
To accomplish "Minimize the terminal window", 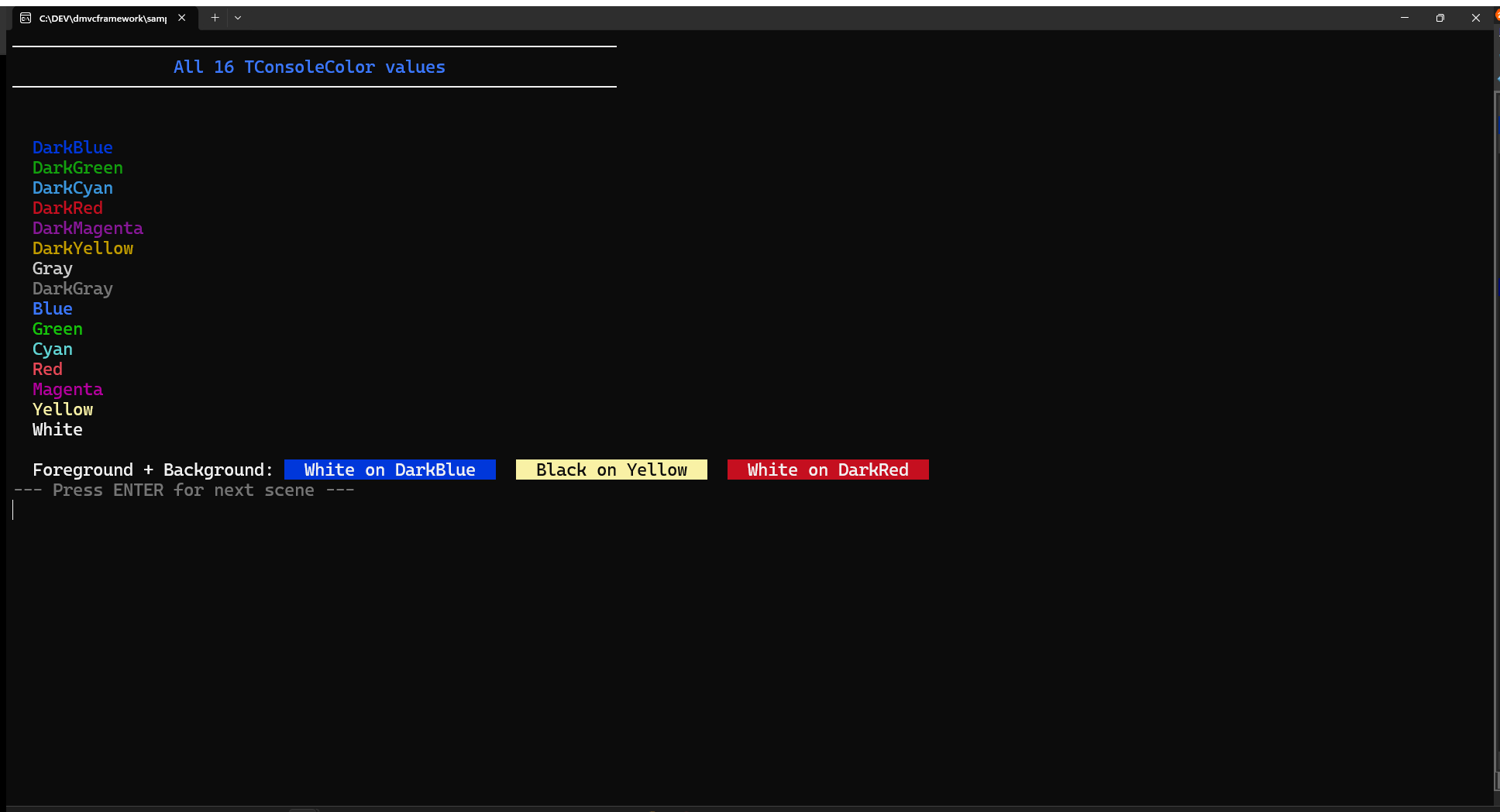I will click(1404, 18).
